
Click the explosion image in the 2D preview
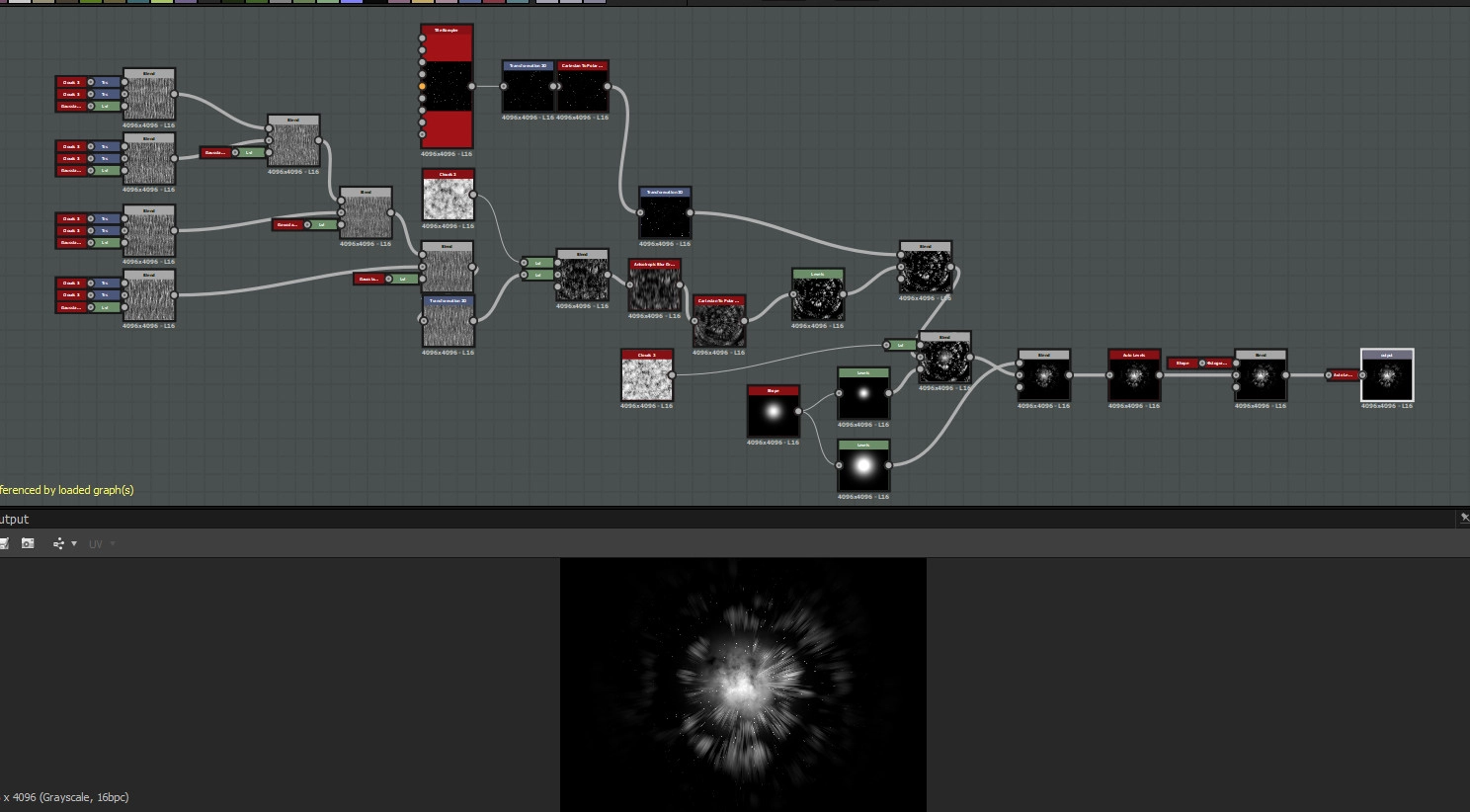click(743, 684)
